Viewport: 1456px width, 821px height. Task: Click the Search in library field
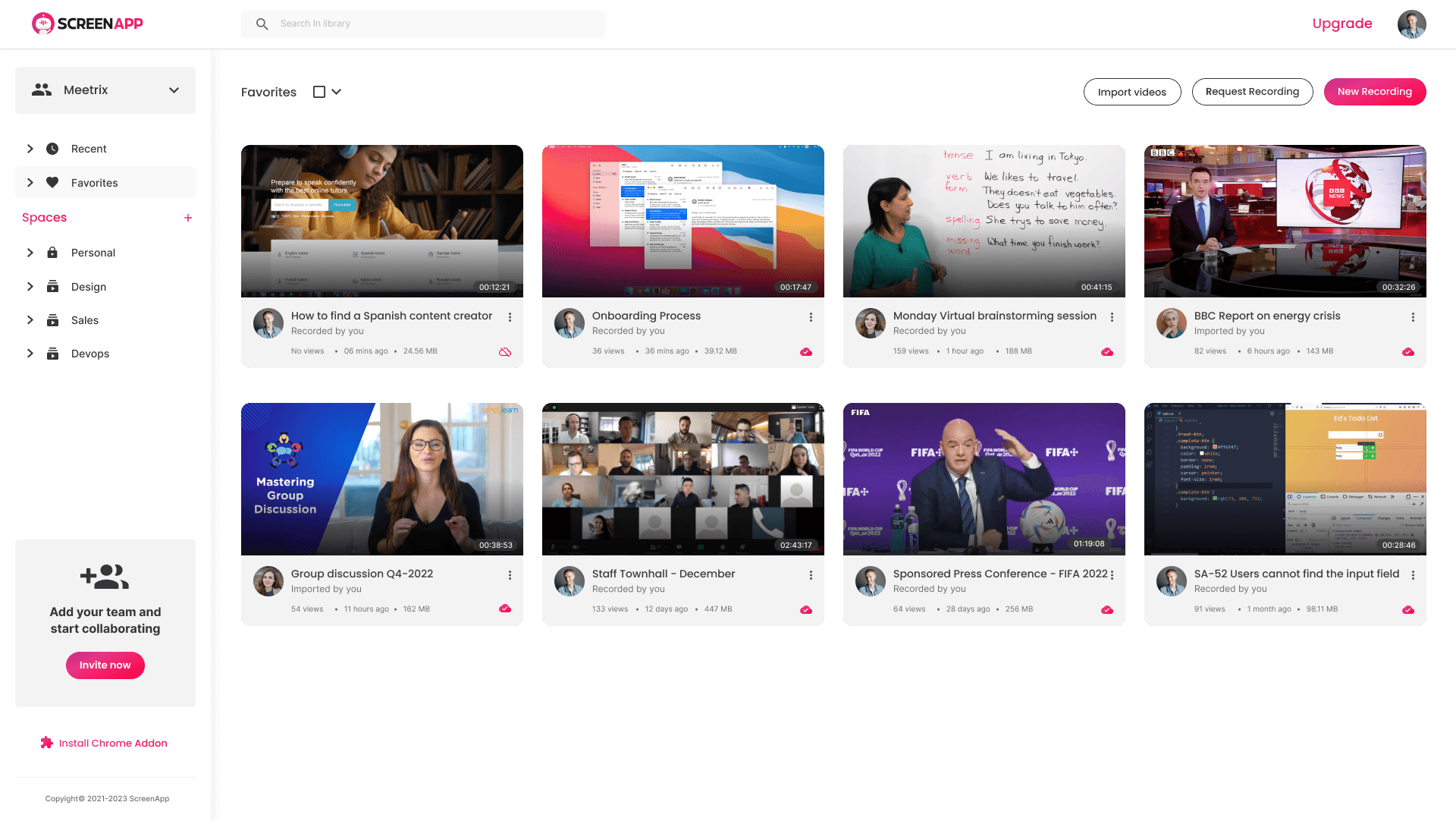[x=423, y=24]
